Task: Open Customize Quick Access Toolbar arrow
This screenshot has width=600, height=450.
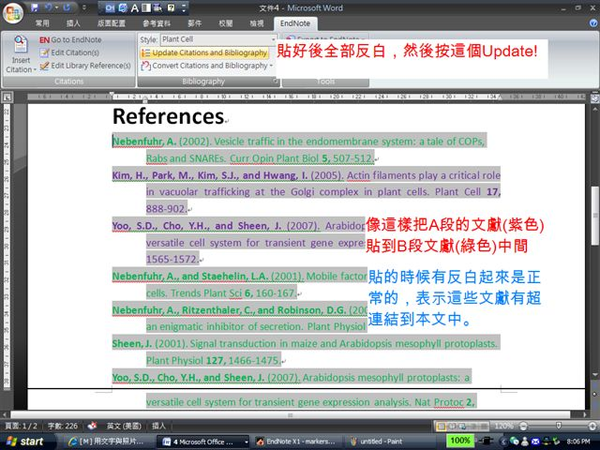Action: 84,7
